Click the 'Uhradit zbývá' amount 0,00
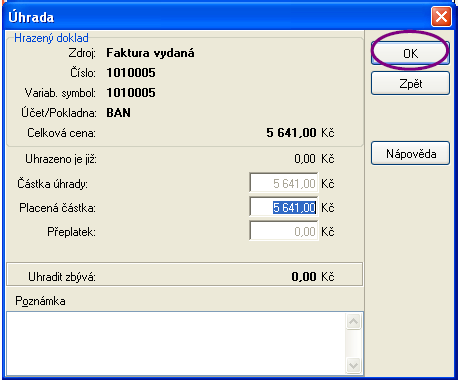Image resolution: width=458 pixels, height=381 pixels. coord(304,276)
